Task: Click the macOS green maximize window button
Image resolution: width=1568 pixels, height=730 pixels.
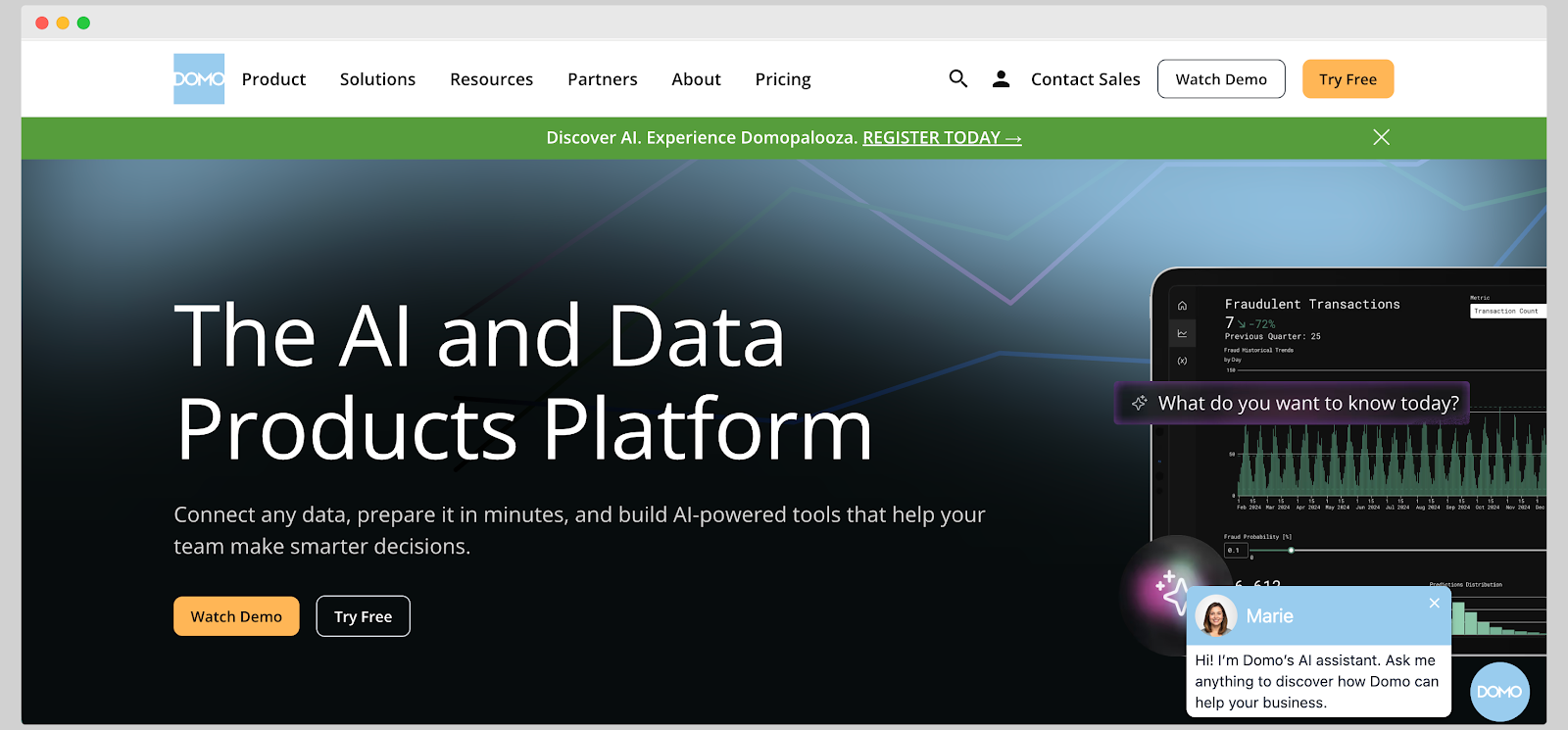Action: [83, 23]
